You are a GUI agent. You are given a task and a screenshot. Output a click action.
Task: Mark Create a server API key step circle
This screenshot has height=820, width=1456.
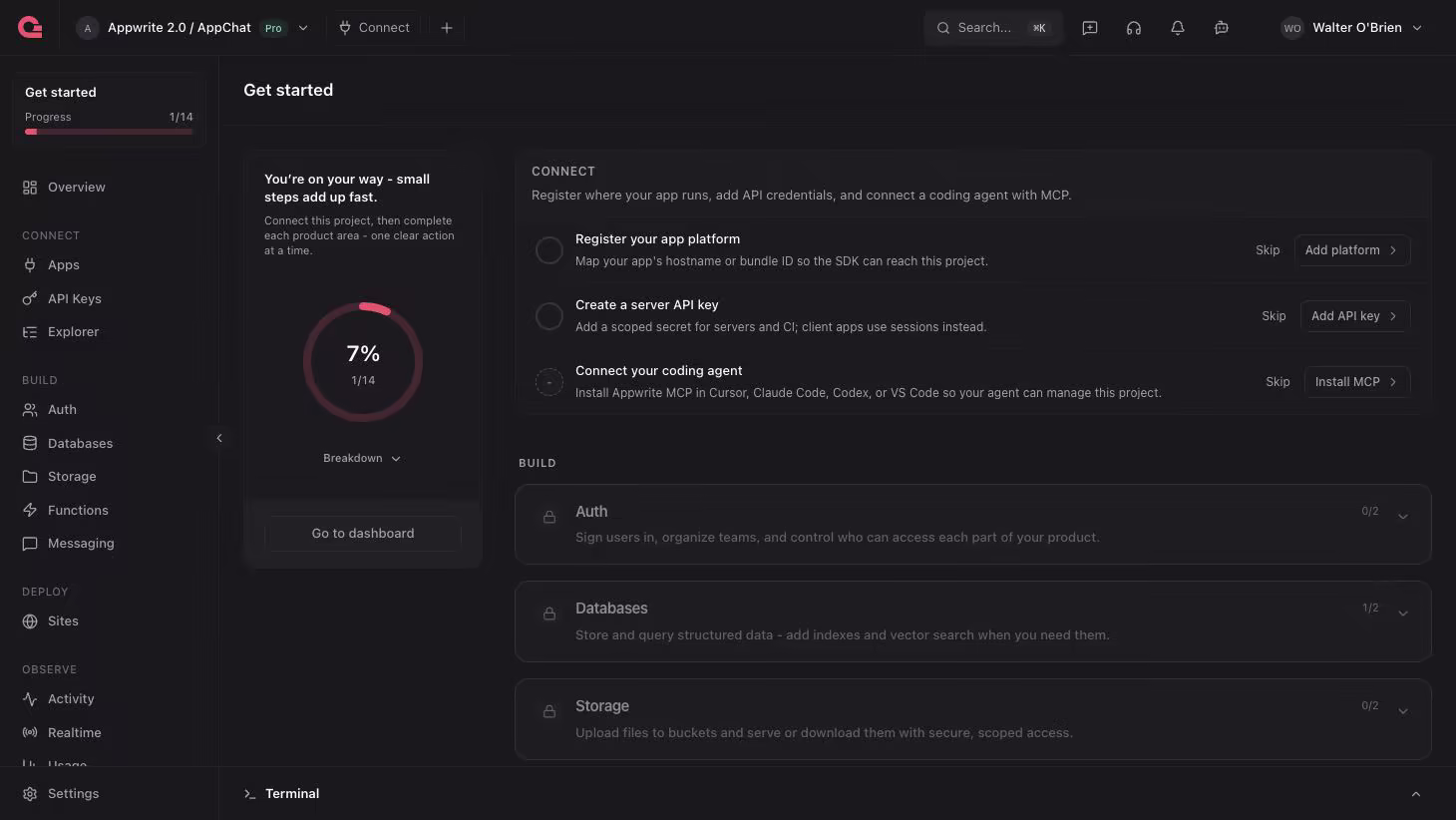pyautogui.click(x=549, y=316)
